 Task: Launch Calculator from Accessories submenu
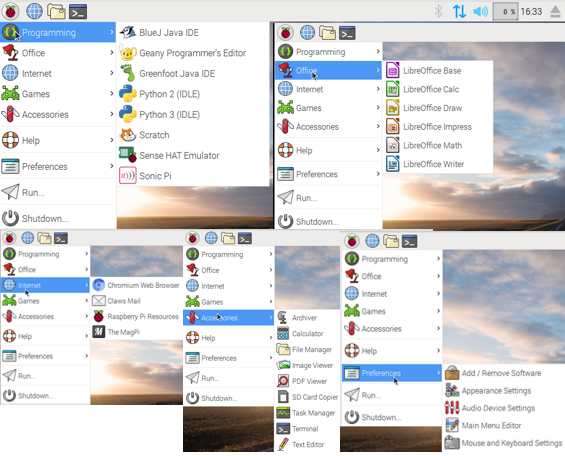[x=307, y=334]
